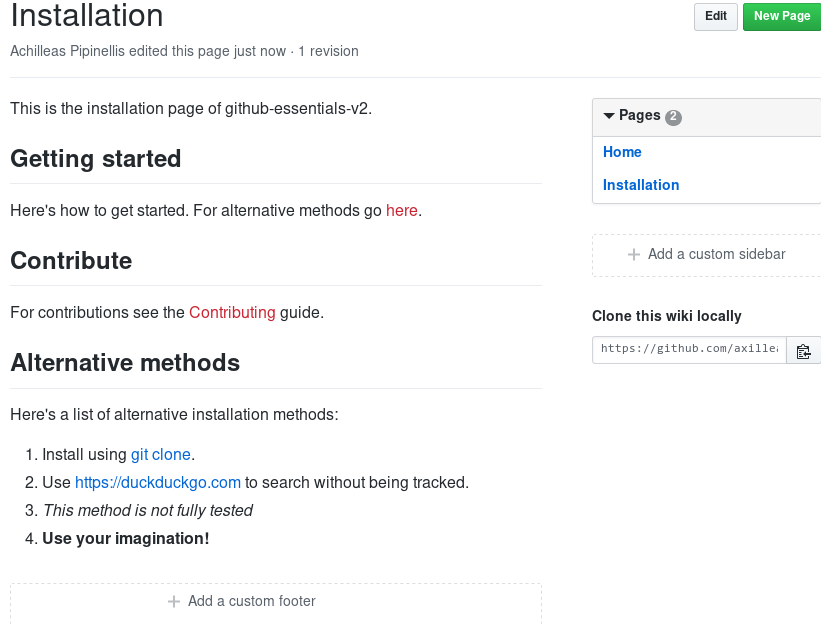Follow the red "here" link

tap(402, 210)
